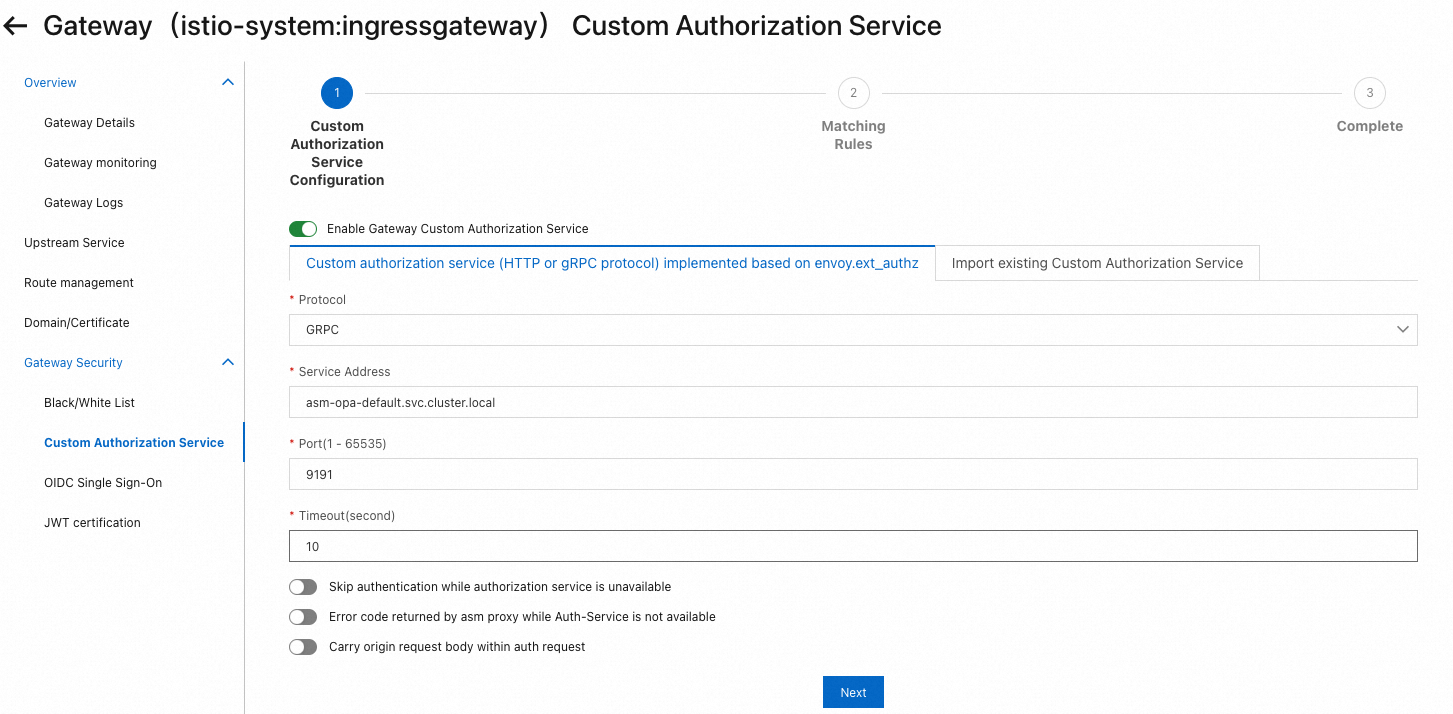Click the Service Address input field
This screenshot has height=714, width=1453.
(852, 402)
